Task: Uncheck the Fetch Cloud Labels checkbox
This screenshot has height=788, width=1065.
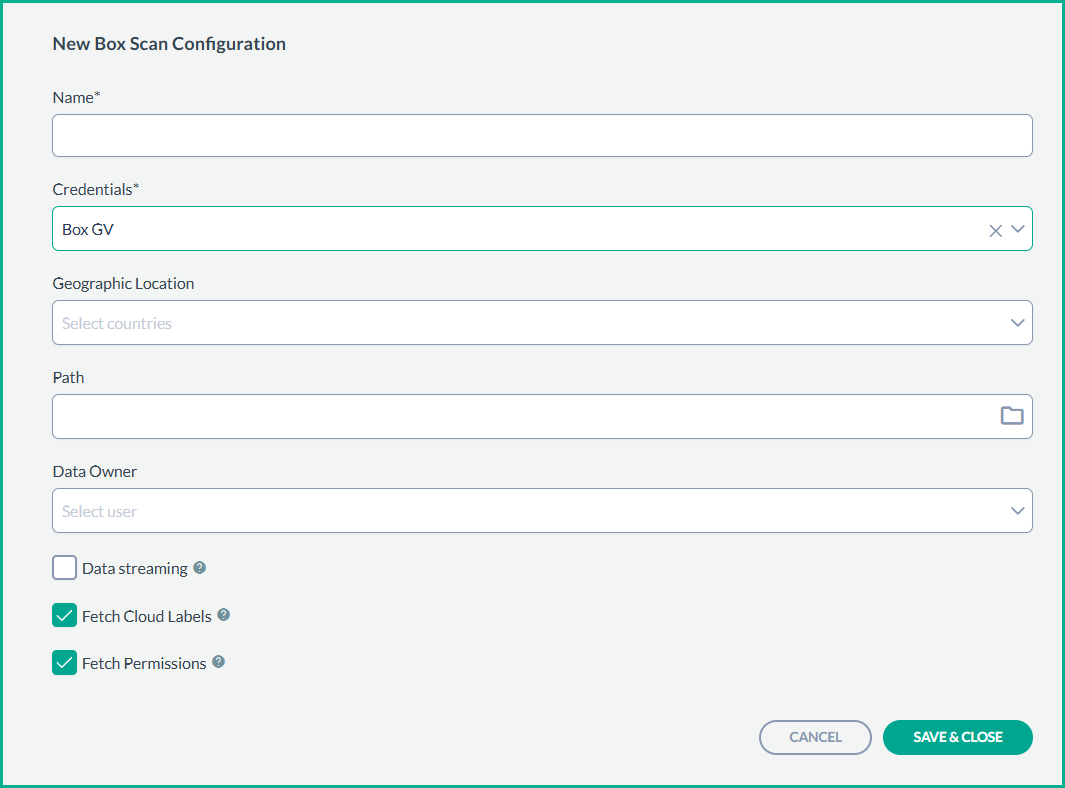Action: tap(65, 616)
